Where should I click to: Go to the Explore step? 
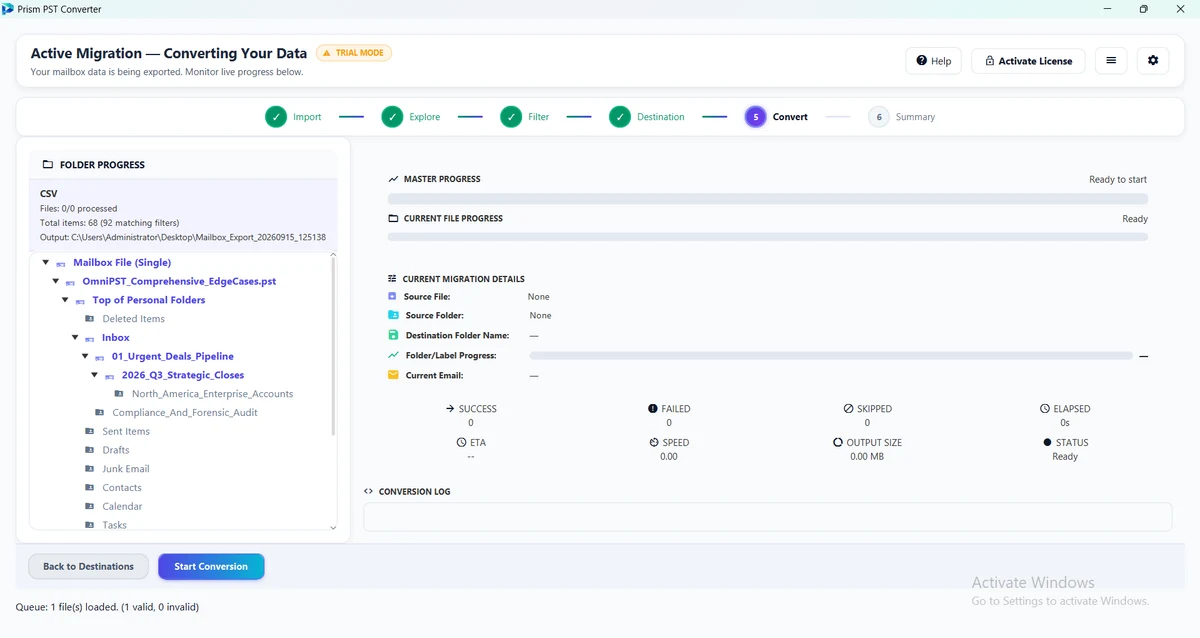pyautogui.click(x=425, y=117)
